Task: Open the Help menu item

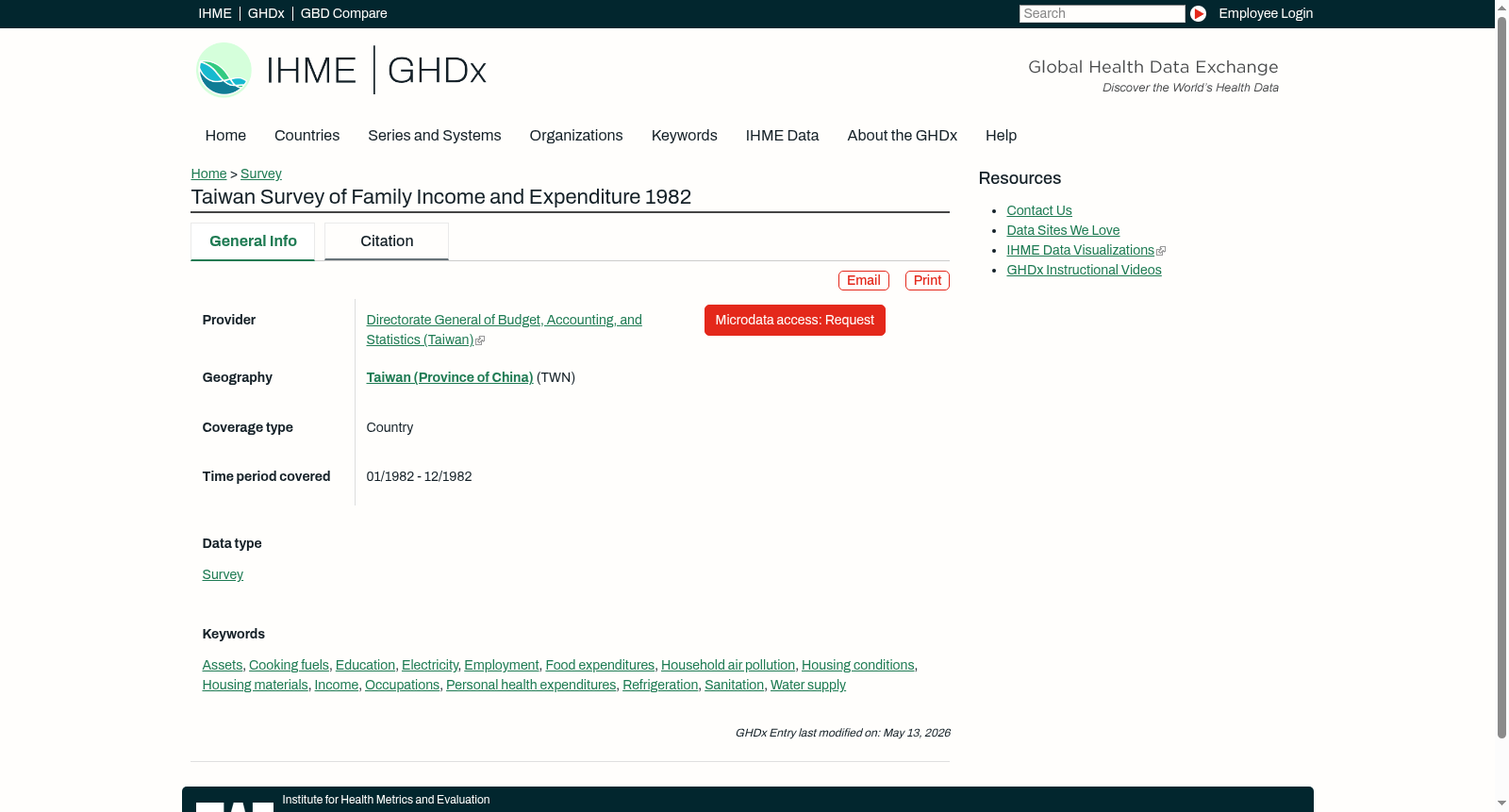Action: pyautogui.click(x=1002, y=136)
